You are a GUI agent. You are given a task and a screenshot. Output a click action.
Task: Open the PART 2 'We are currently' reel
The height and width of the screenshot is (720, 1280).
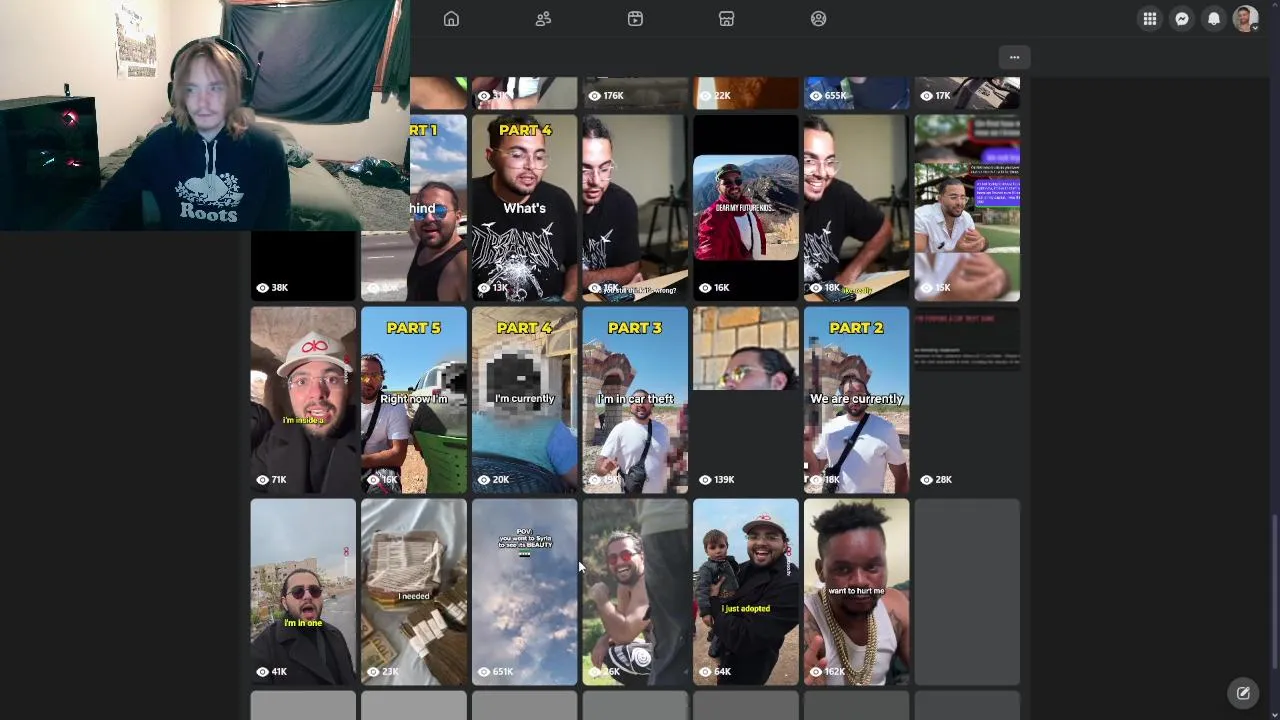[x=856, y=400]
